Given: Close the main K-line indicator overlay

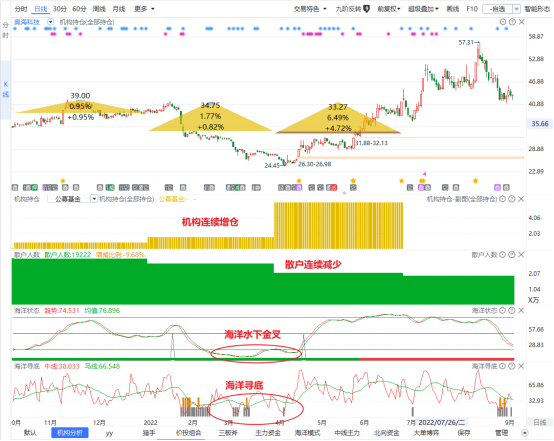Looking at the screenshot, I should 521,22.
